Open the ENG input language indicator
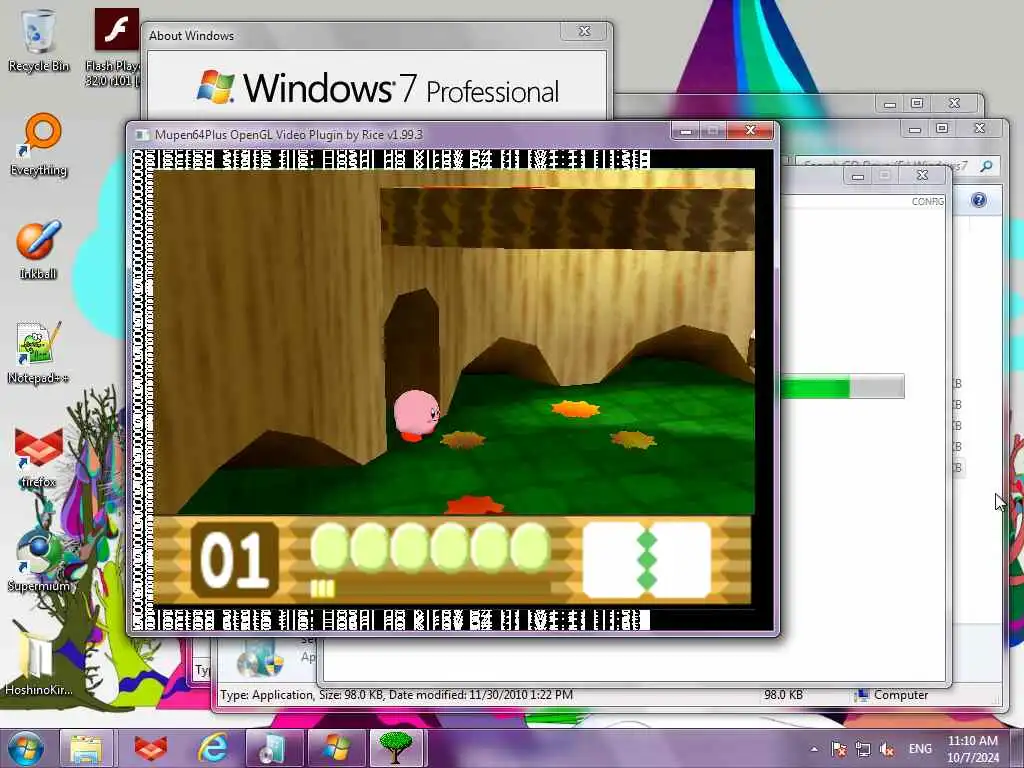The image size is (1024, 768). pyautogui.click(x=920, y=749)
